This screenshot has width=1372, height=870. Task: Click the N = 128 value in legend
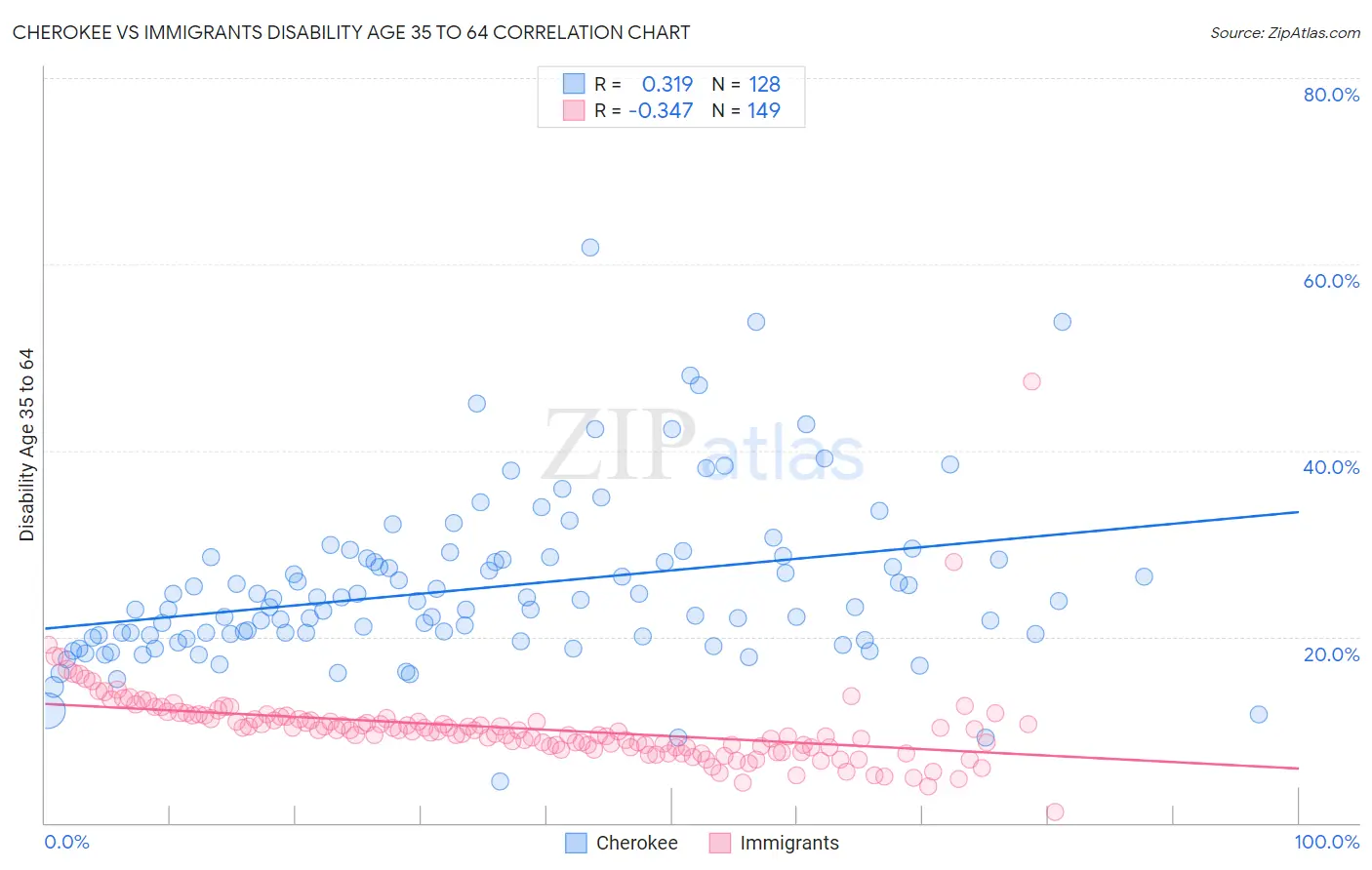747,84
